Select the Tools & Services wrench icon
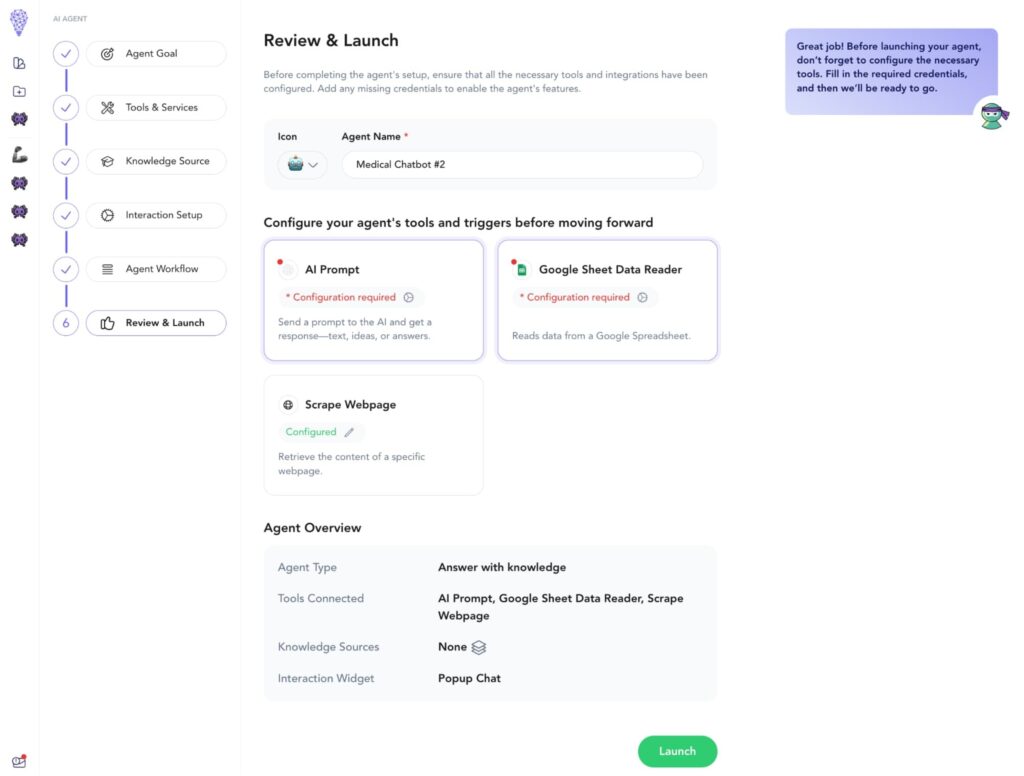The height and width of the screenshot is (776, 1024). coord(109,107)
